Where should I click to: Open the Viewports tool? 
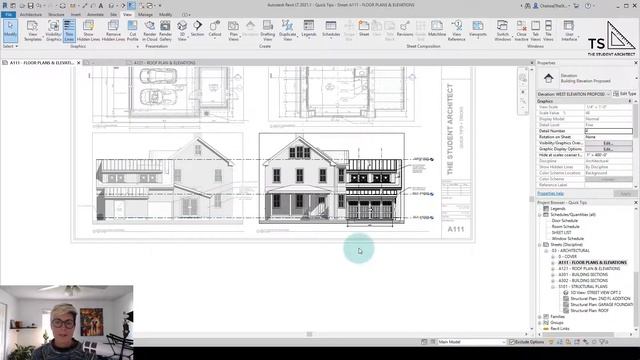point(478,29)
